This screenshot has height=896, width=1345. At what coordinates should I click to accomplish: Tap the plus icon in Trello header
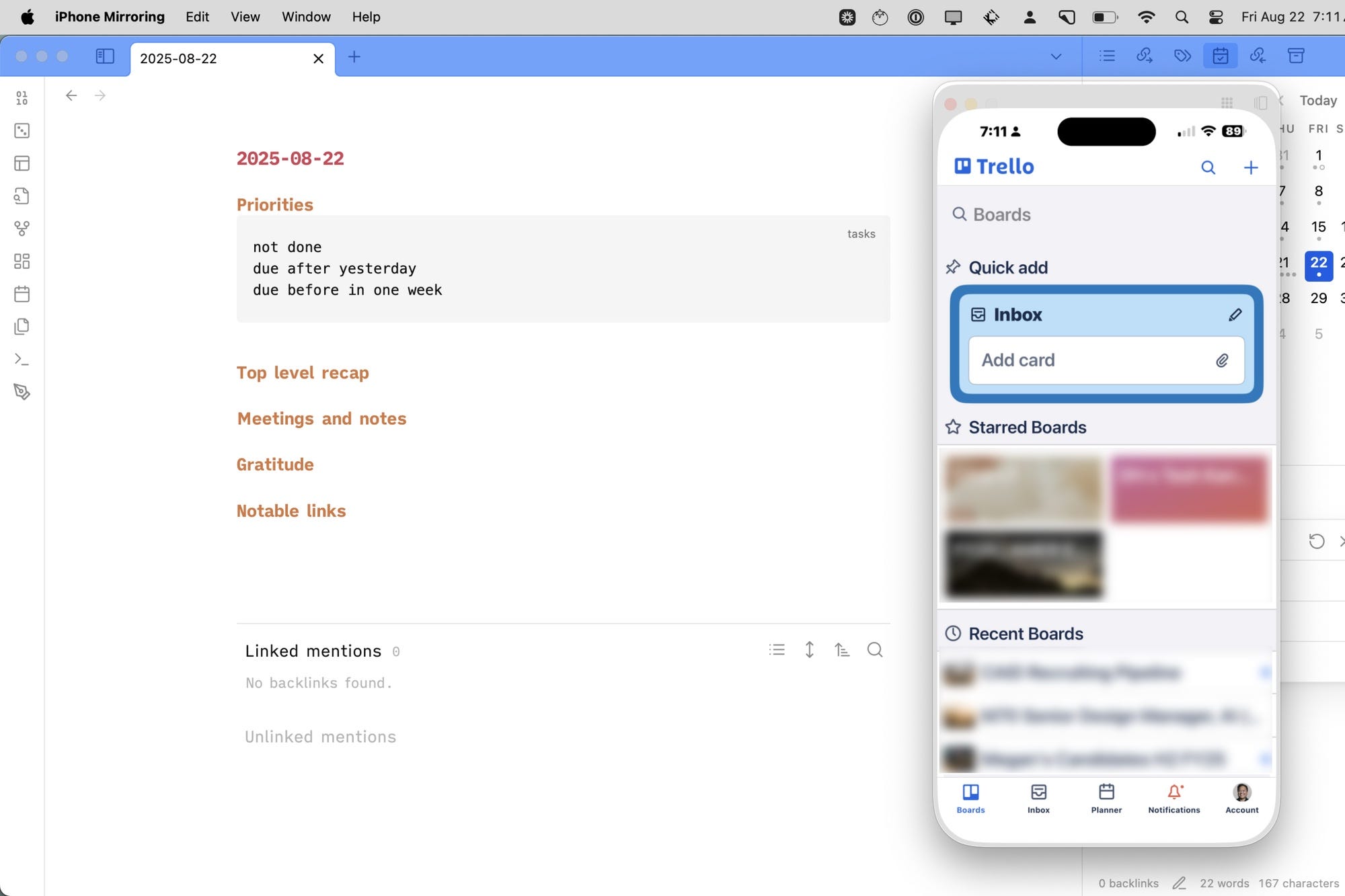tap(1250, 167)
